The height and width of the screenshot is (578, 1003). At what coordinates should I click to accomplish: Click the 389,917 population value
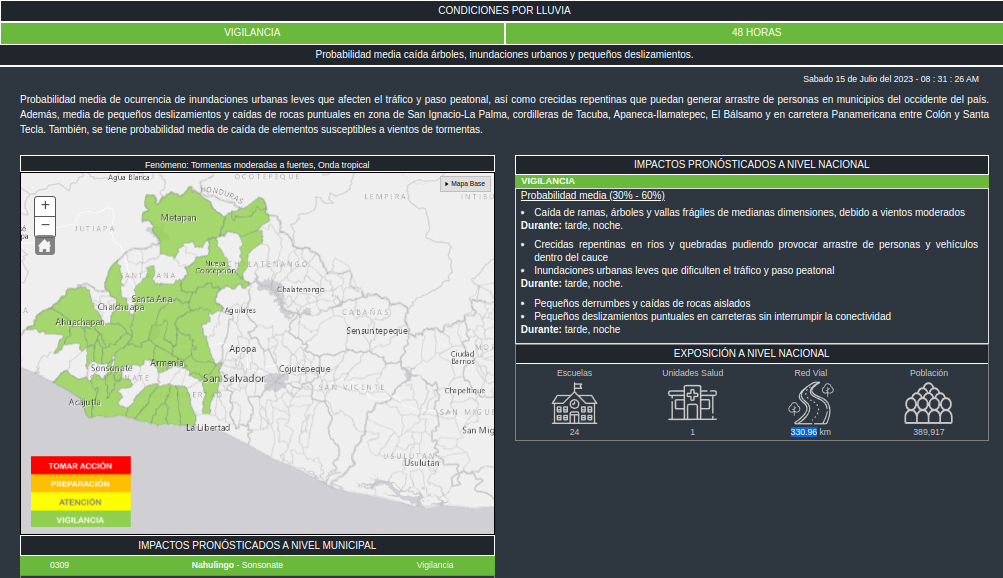click(928, 432)
